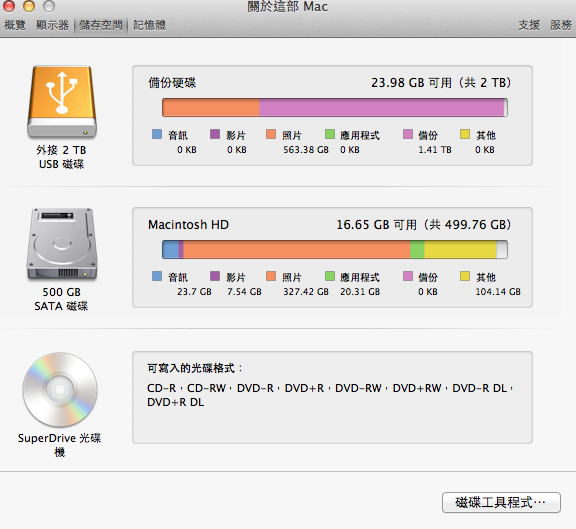Image resolution: width=576 pixels, height=529 pixels.
Task: Click the Macintosh HD SATA disk icon
Action: 62,244
